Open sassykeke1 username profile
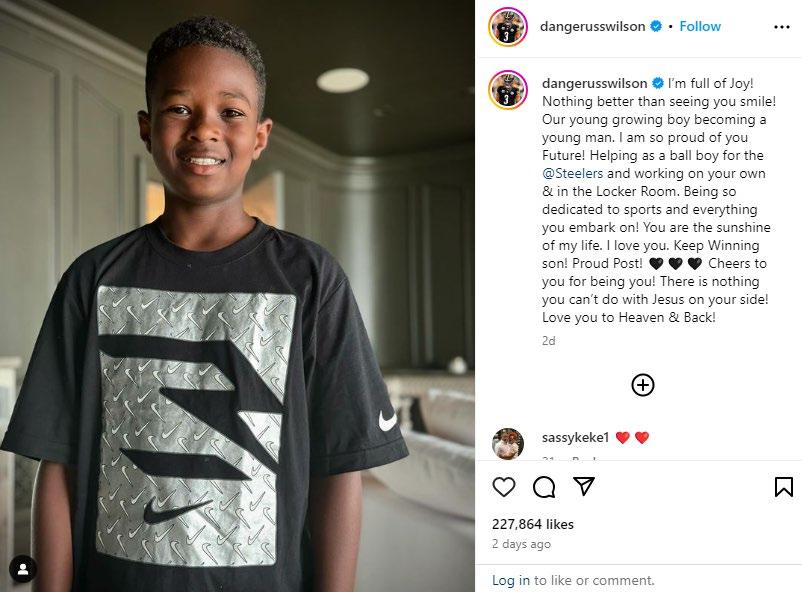 click(575, 437)
